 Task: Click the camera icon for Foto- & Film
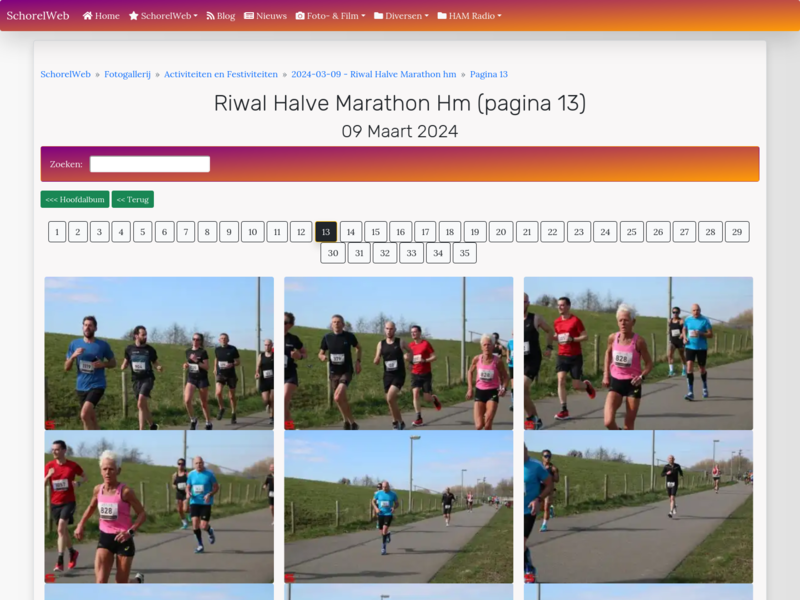[300, 16]
